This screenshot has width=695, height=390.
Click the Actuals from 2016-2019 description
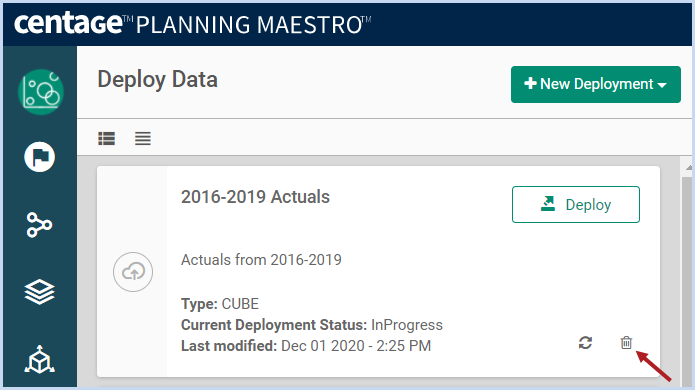(x=261, y=260)
